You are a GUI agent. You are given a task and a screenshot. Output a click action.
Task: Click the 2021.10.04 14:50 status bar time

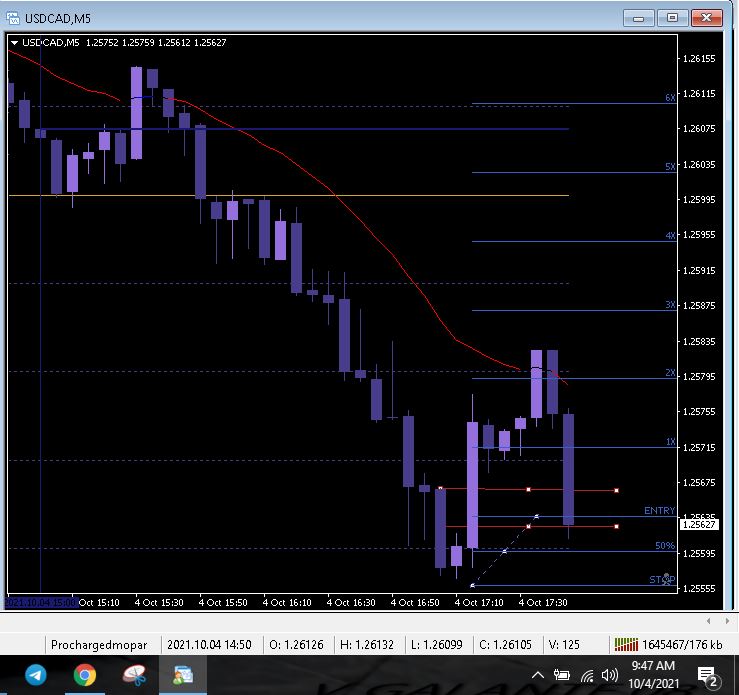[209, 645]
